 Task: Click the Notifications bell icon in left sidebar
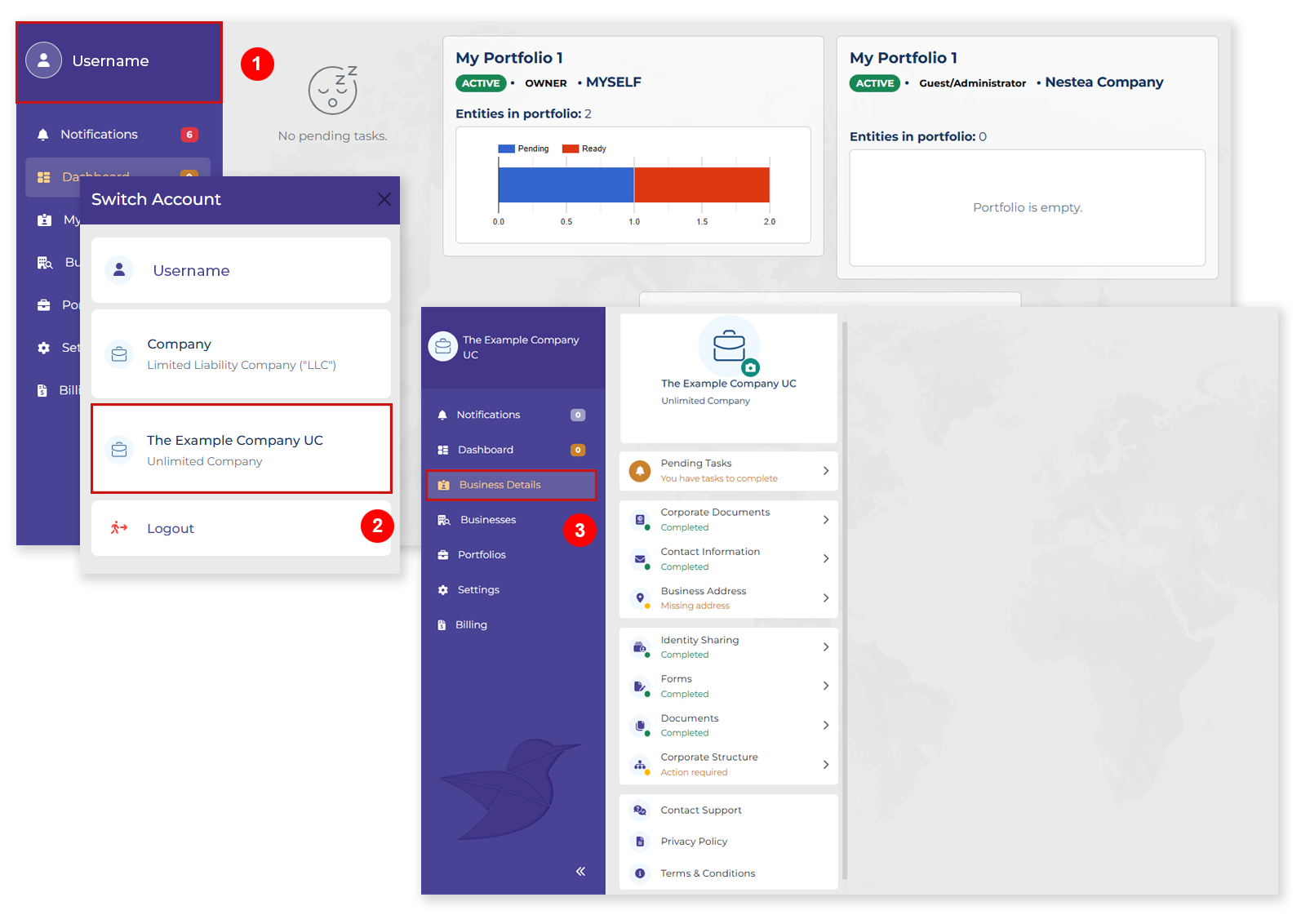point(43,135)
